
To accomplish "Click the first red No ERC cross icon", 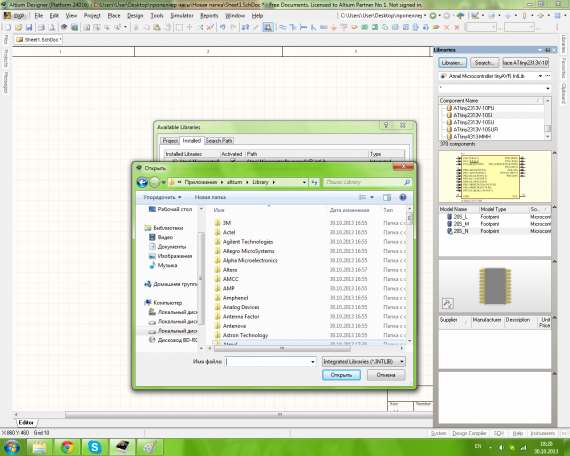I will pos(446,27).
